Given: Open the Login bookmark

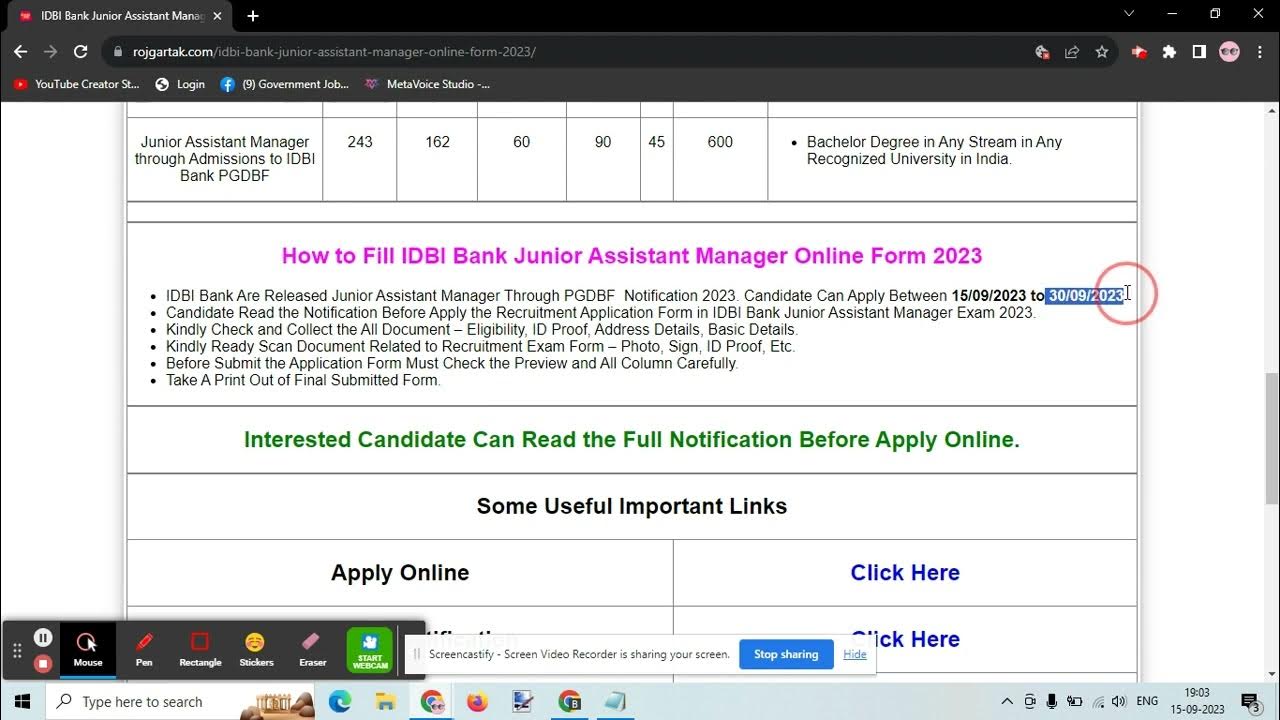Looking at the screenshot, I should click(x=180, y=84).
